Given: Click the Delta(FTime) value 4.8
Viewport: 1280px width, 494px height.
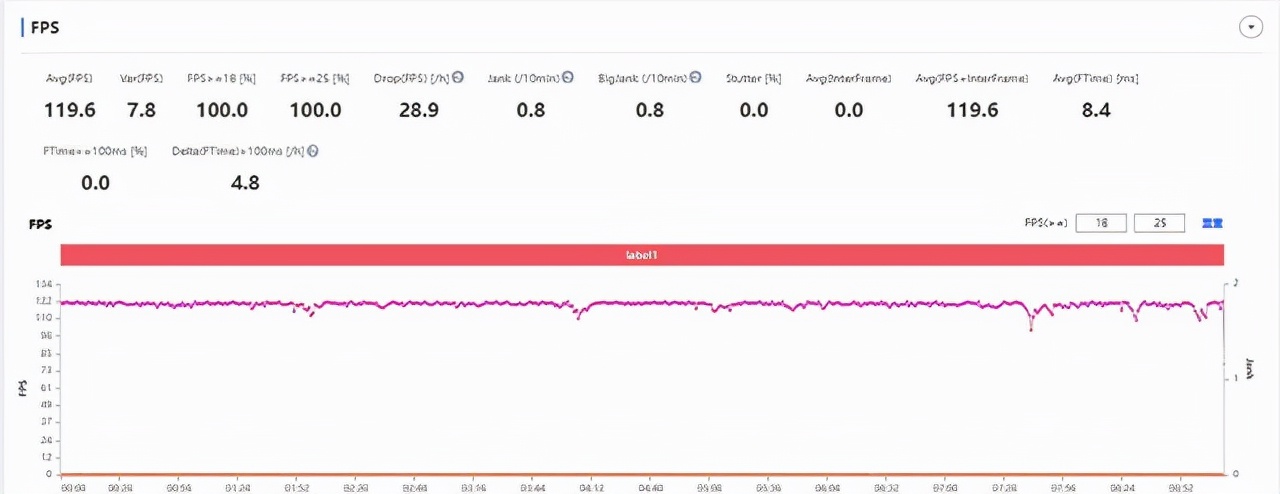Looking at the screenshot, I should 245,183.
